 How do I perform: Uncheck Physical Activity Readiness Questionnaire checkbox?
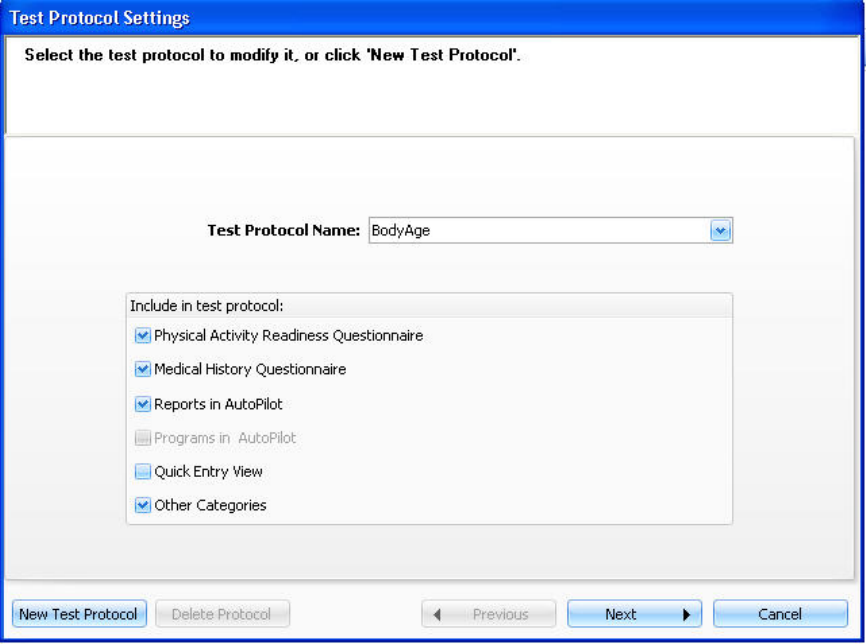142,336
